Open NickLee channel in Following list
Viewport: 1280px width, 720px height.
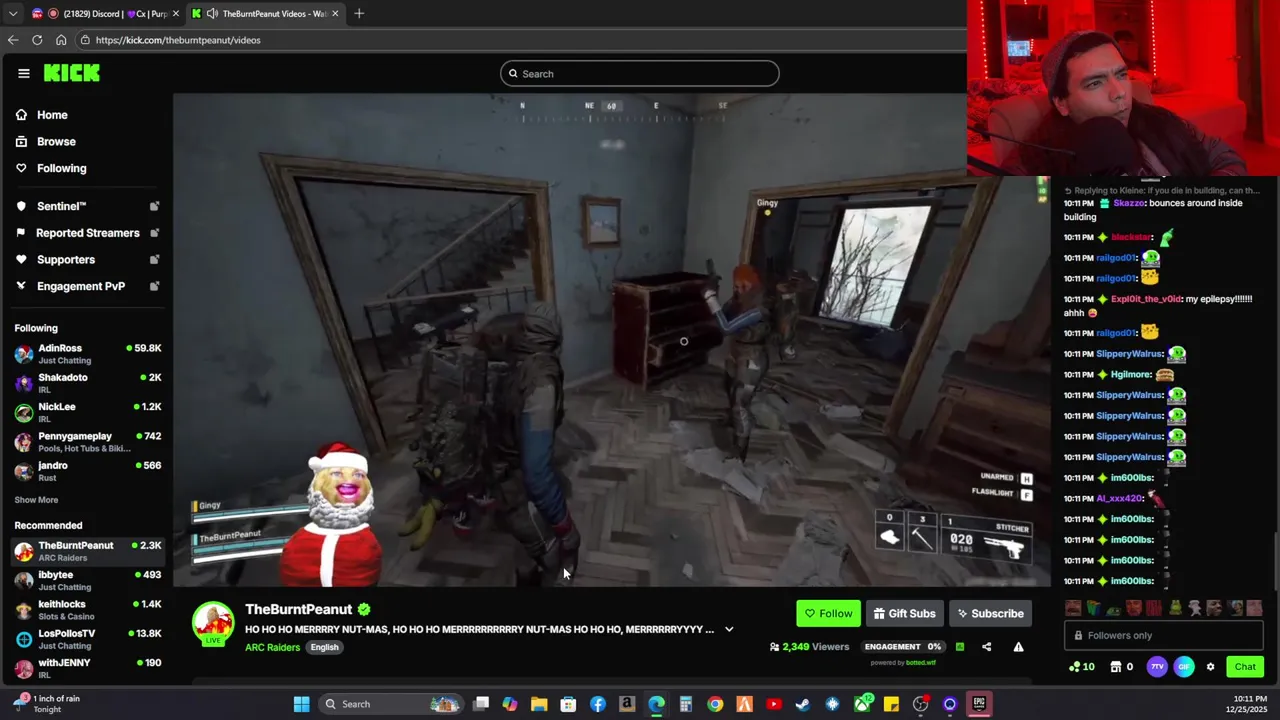click(x=88, y=412)
